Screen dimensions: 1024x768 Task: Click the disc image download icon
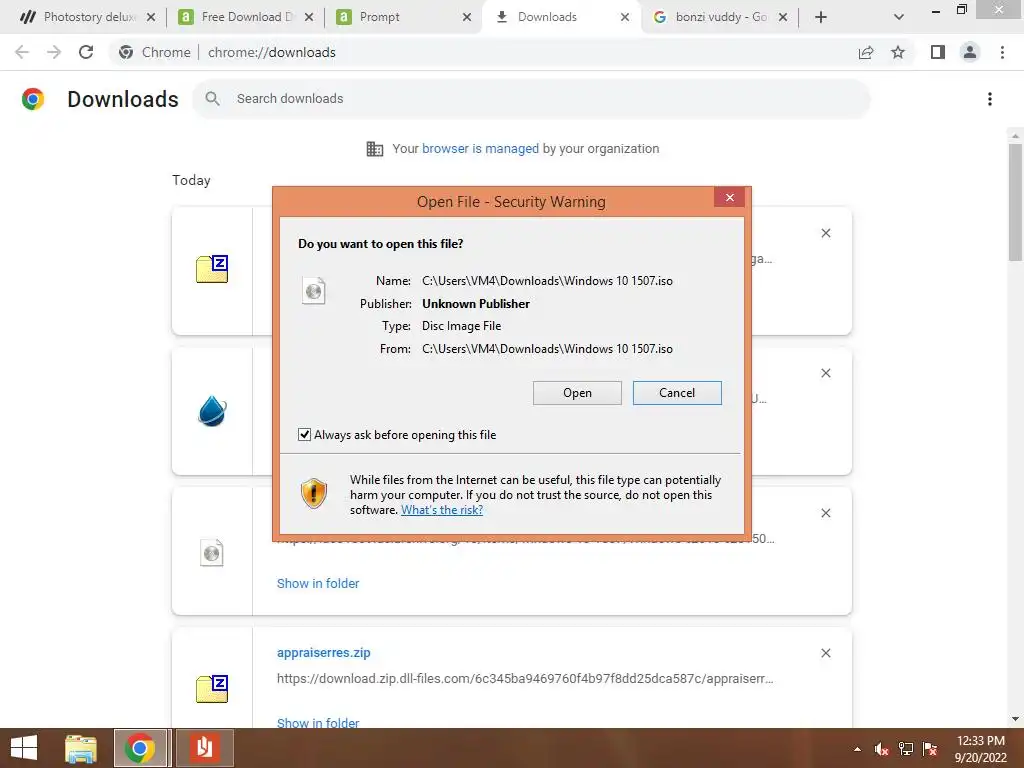(212, 552)
